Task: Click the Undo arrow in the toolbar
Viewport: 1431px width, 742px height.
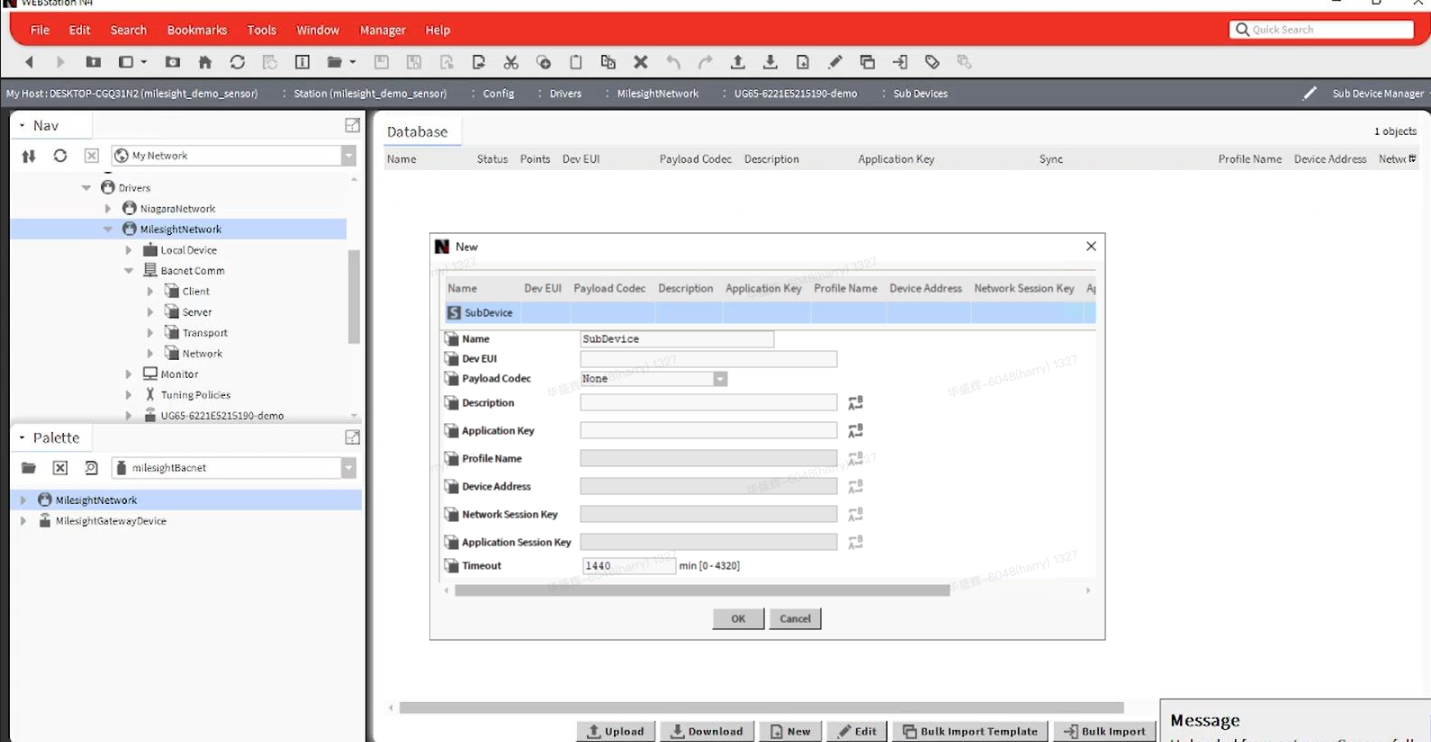Action: coord(673,62)
